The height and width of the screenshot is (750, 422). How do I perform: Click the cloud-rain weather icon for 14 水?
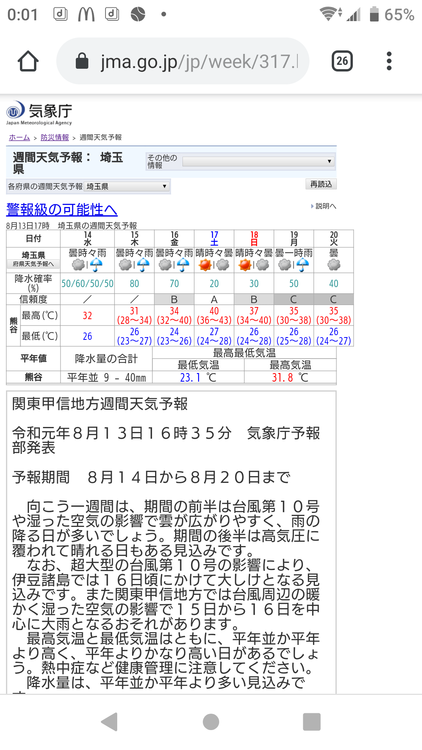[x=87, y=265]
